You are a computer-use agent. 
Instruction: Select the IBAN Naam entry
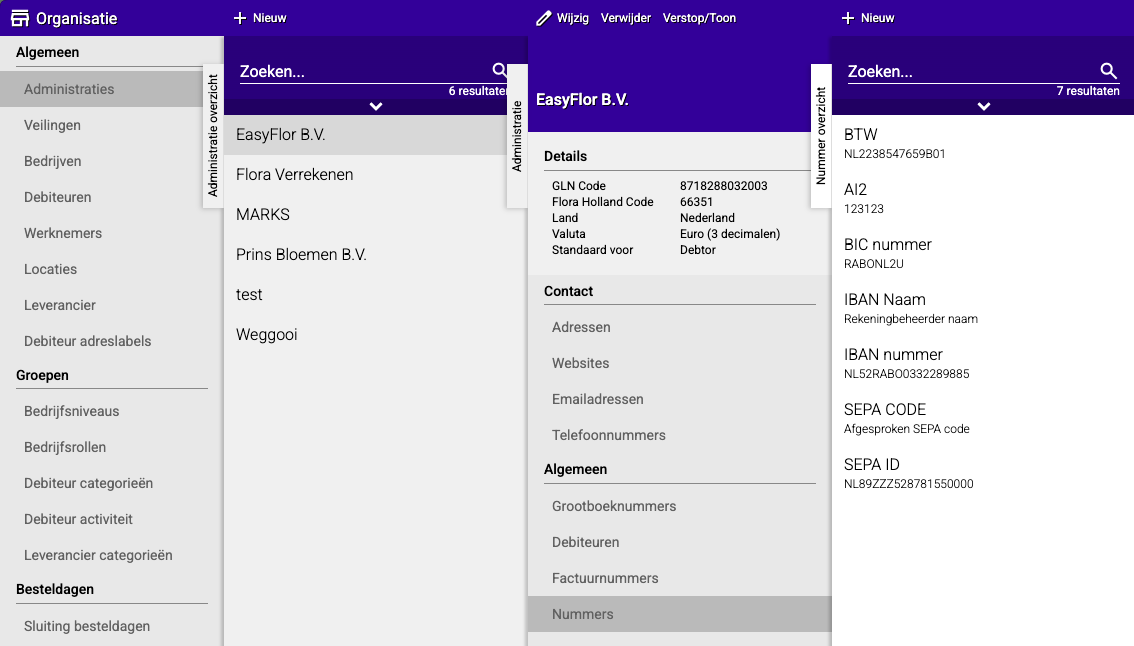coord(983,308)
